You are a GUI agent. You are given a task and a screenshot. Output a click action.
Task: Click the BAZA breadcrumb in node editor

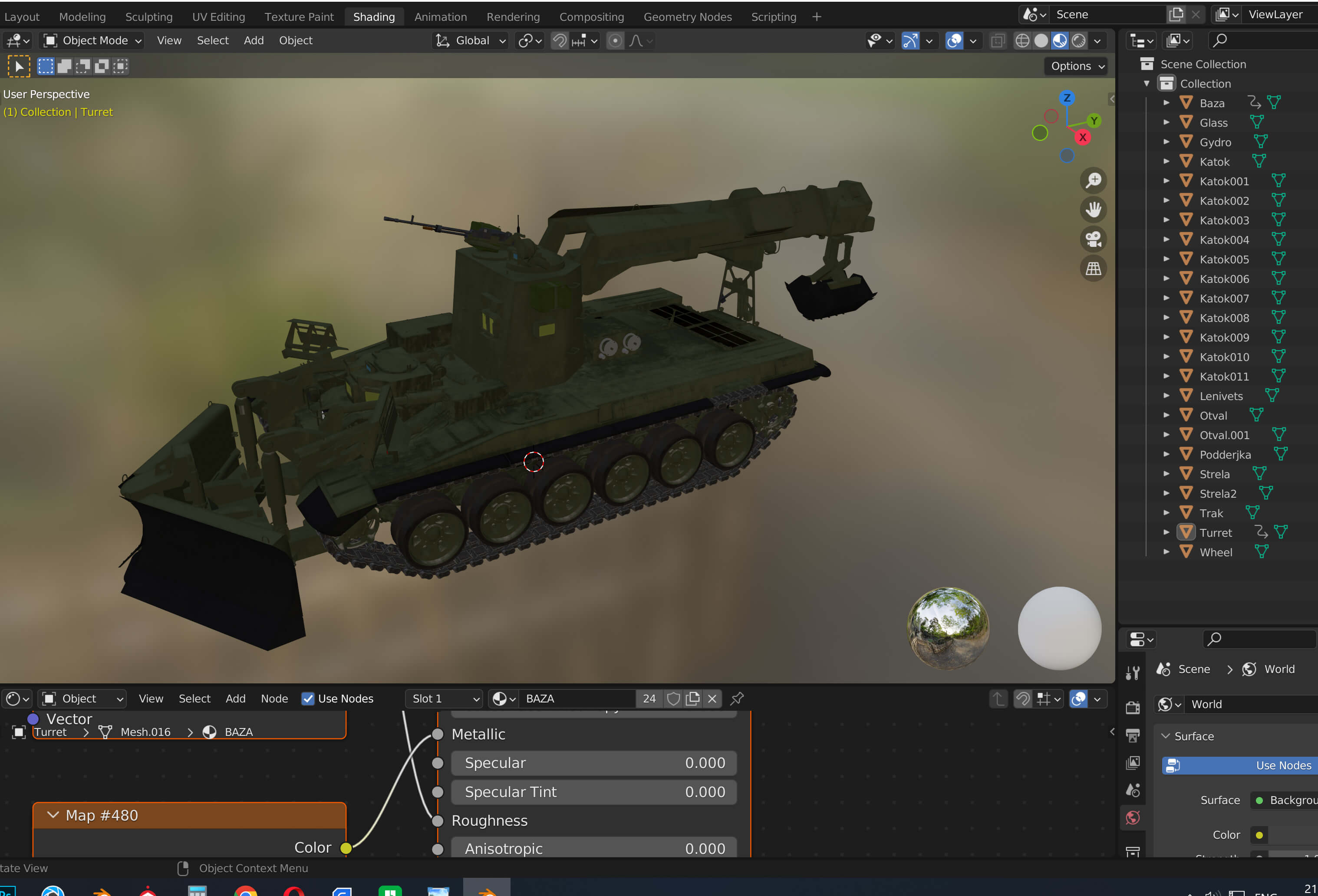(x=238, y=732)
